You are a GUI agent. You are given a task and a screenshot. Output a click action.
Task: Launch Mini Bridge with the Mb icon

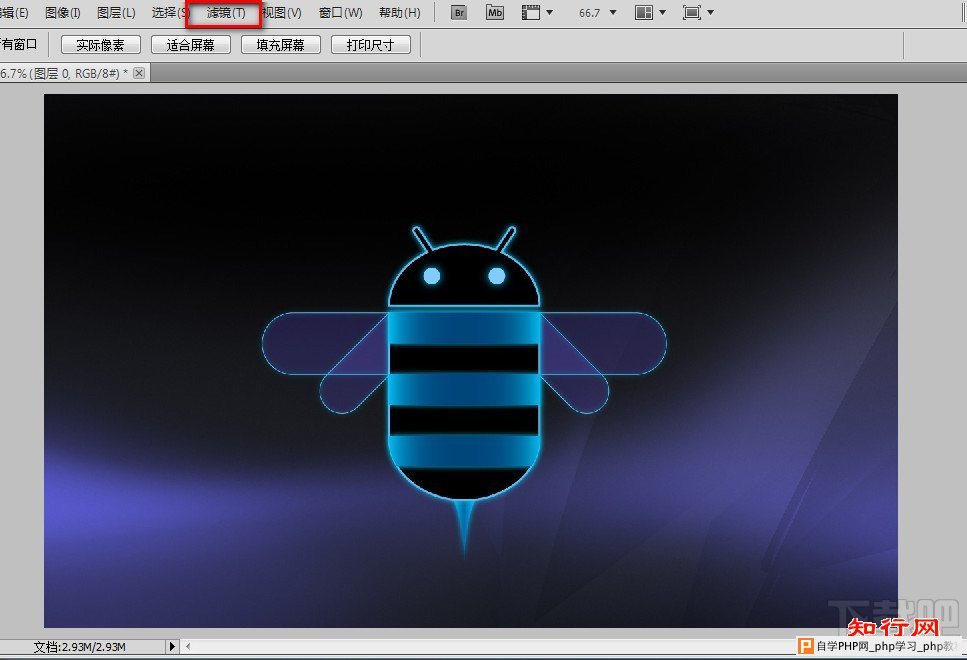[x=495, y=13]
